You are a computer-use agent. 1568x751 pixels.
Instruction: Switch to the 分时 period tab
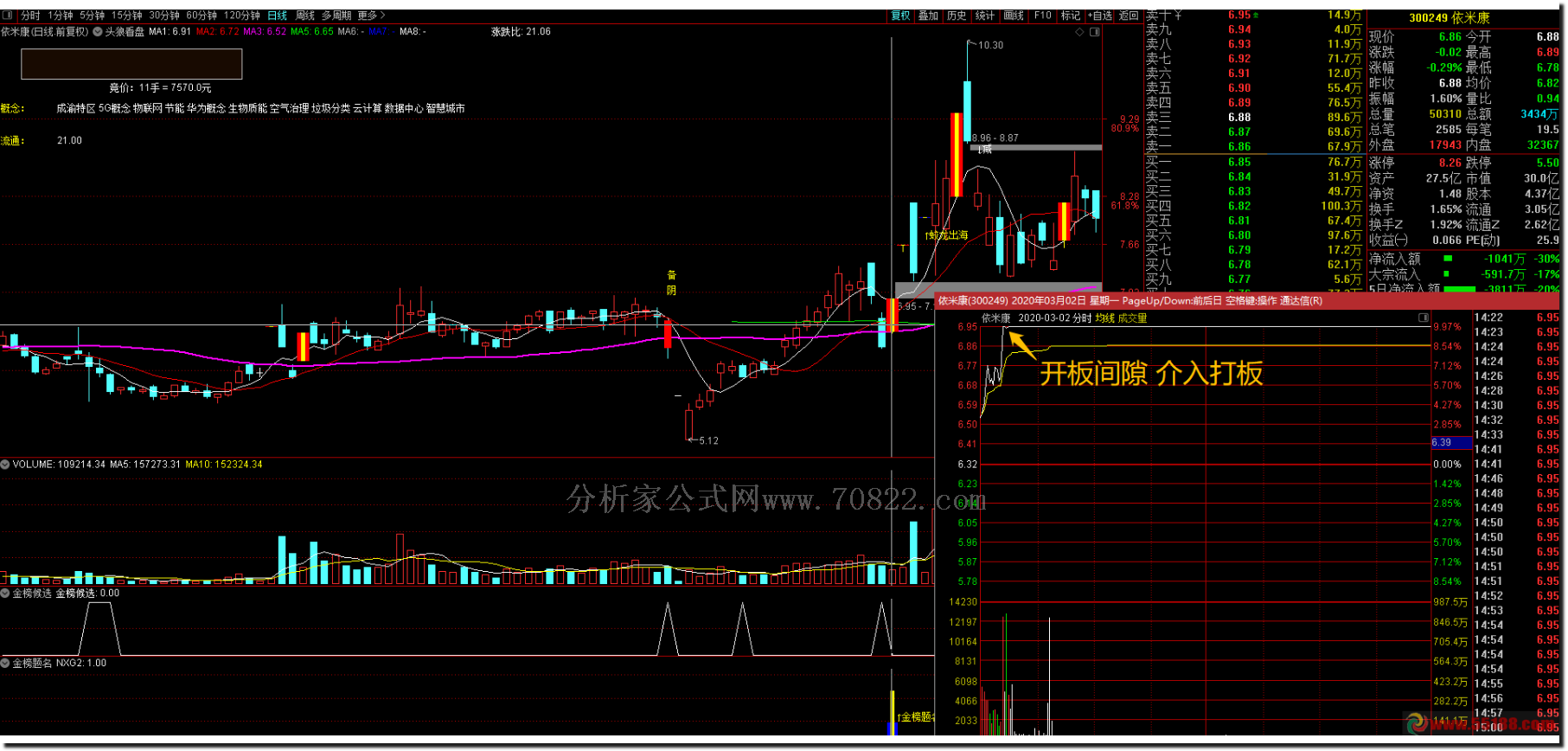pyautogui.click(x=30, y=16)
